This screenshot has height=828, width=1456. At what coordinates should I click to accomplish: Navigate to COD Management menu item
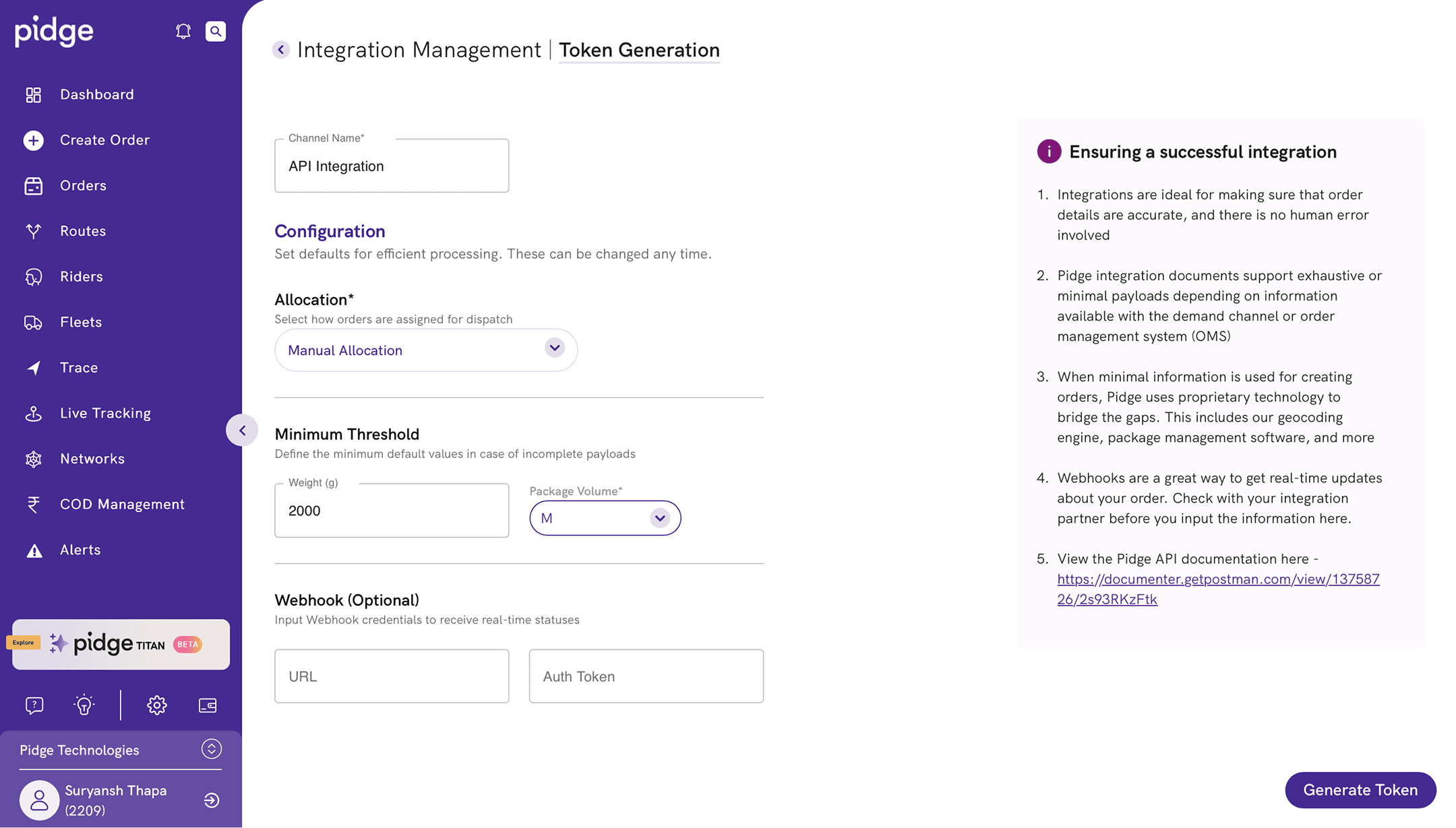(x=122, y=504)
